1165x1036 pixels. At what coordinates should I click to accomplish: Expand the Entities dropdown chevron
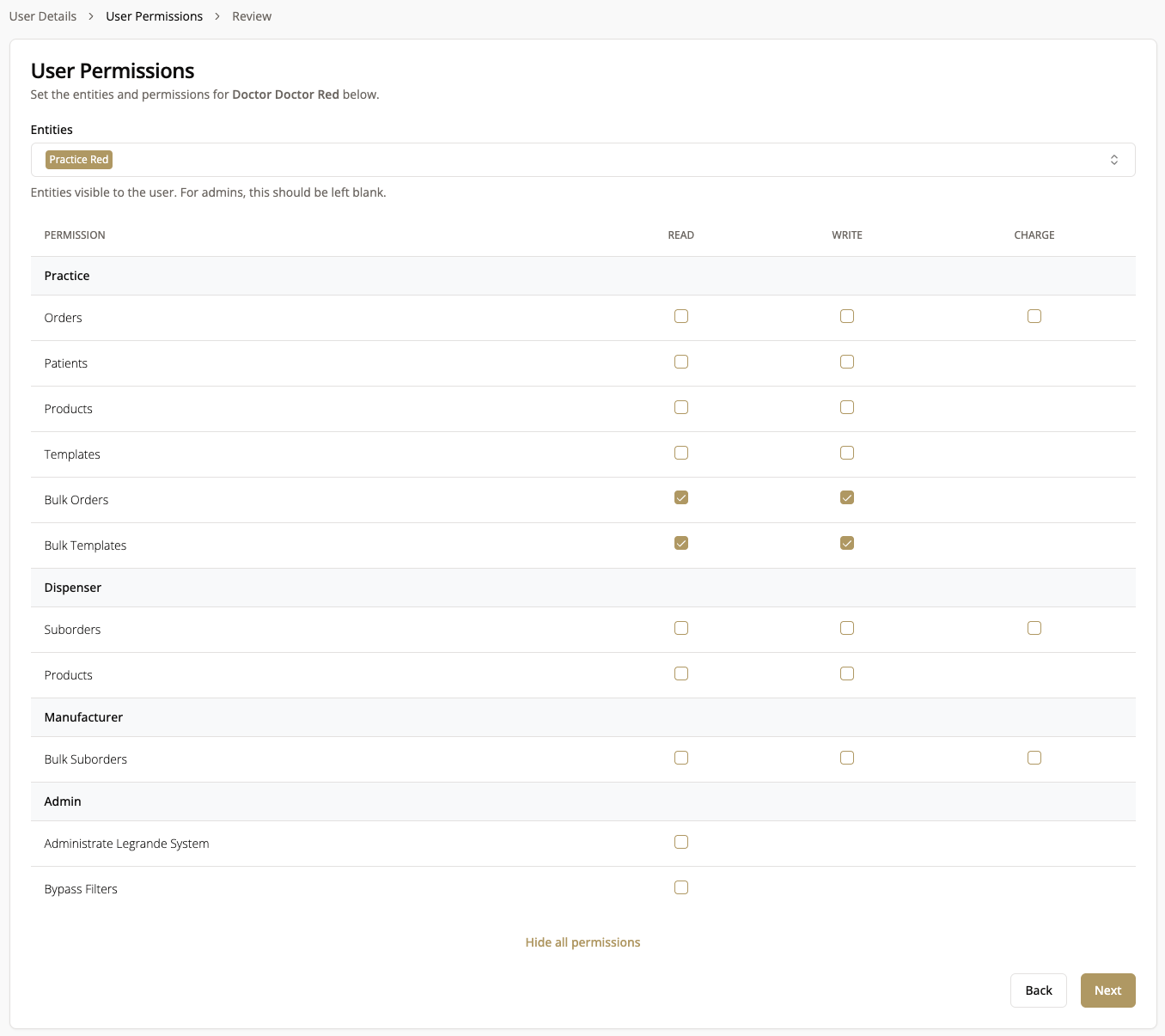coord(1113,160)
